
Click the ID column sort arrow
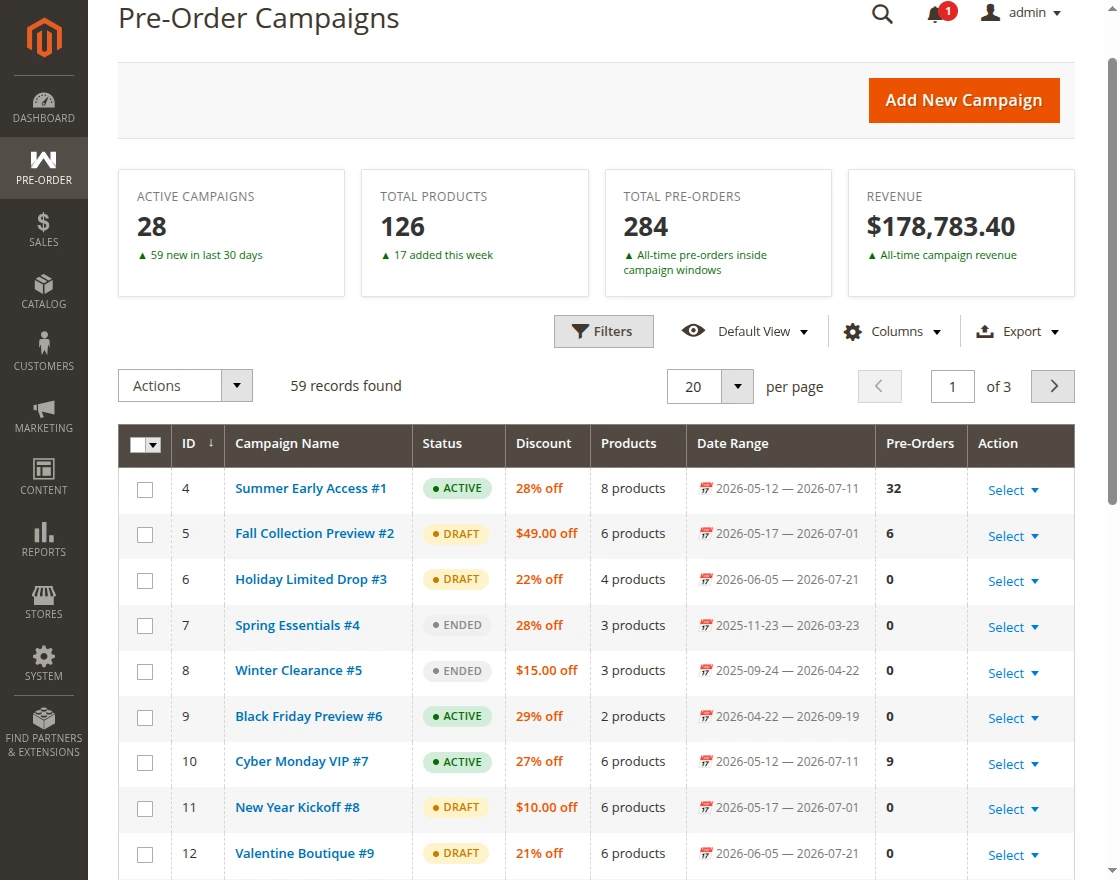pyautogui.click(x=211, y=444)
